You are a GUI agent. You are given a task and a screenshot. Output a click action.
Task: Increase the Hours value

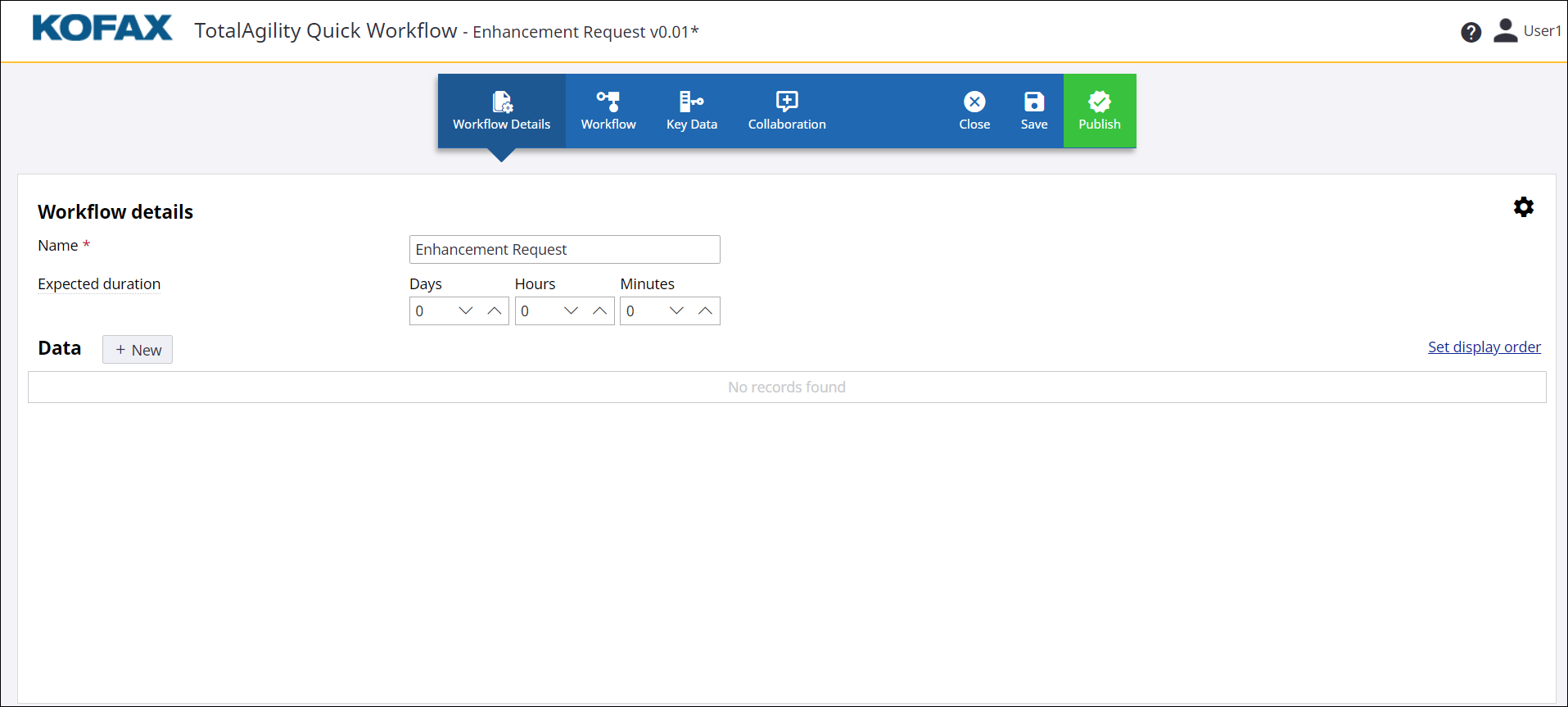pyautogui.click(x=600, y=310)
